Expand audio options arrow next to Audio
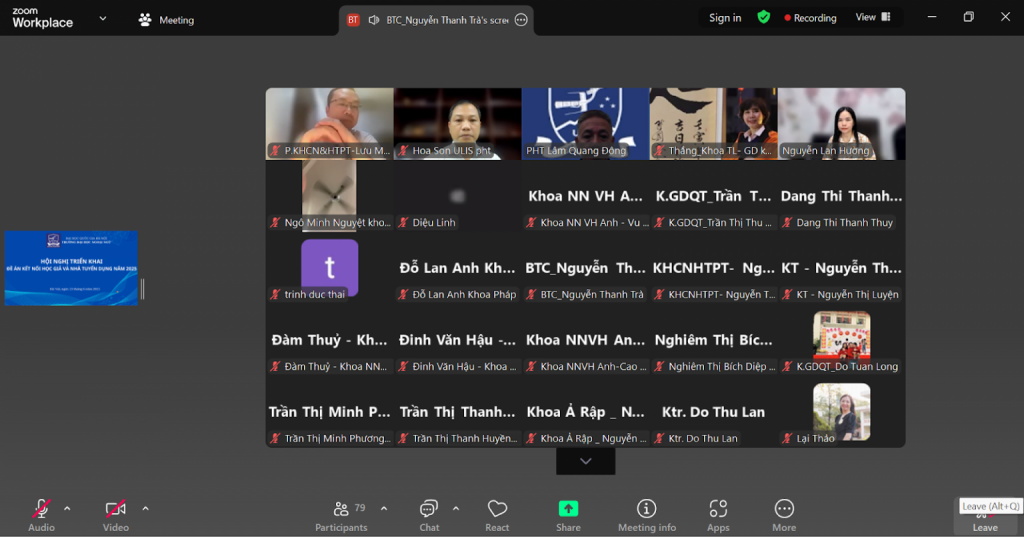The width and height of the screenshot is (1024, 537). pos(67,509)
